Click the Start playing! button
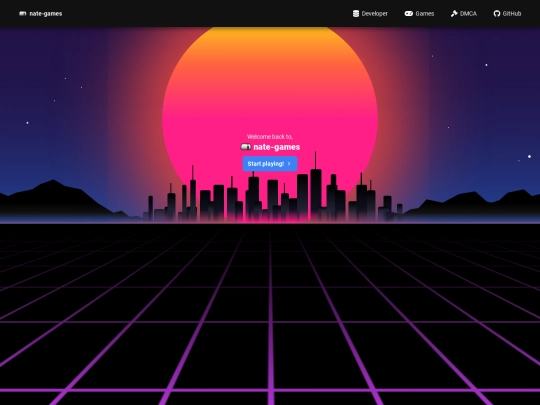540x405 pixels. coord(270,164)
